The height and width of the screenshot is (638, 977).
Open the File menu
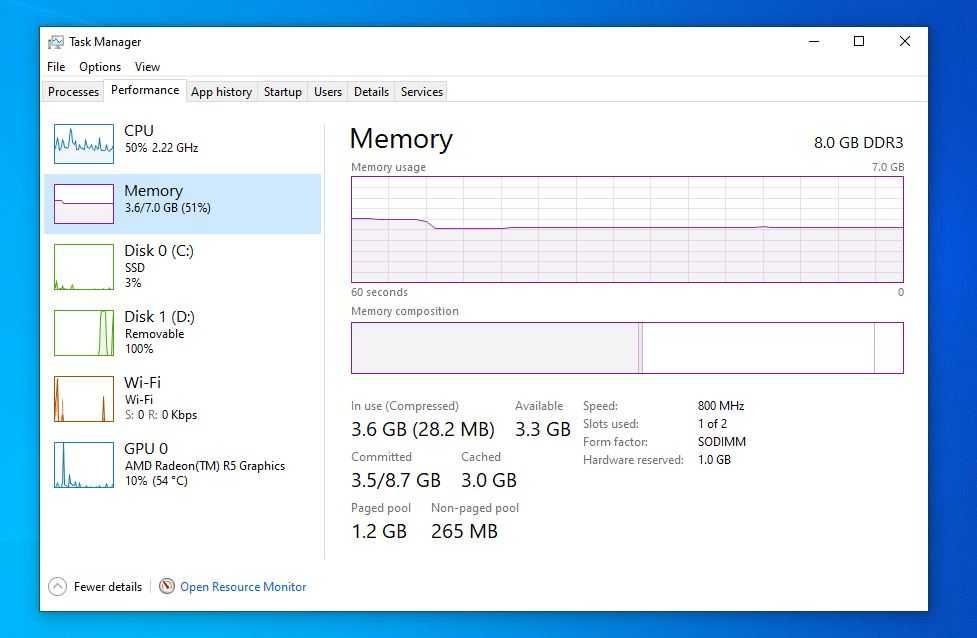point(56,67)
